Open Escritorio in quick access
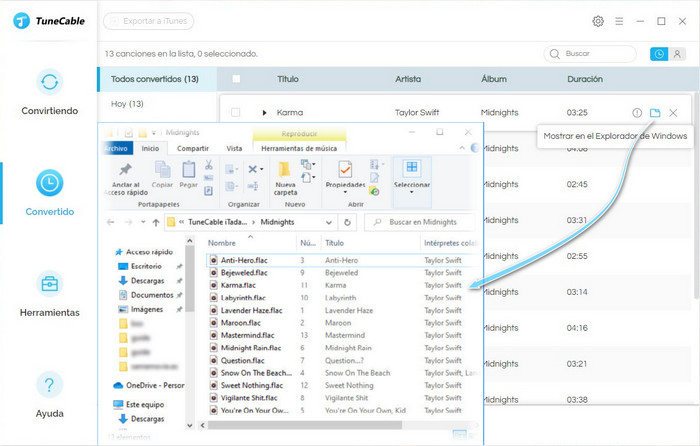The height and width of the screenshot is (446, 700). (146, 267)
